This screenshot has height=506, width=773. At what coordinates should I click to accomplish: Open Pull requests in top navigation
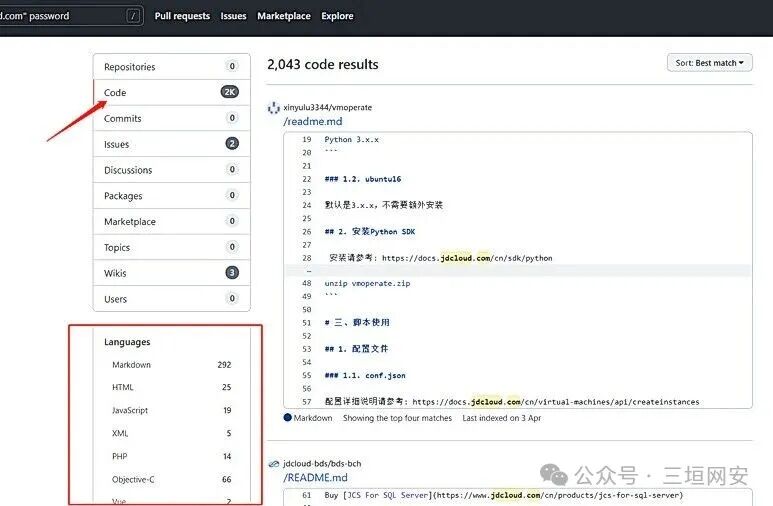pos(182,16)
